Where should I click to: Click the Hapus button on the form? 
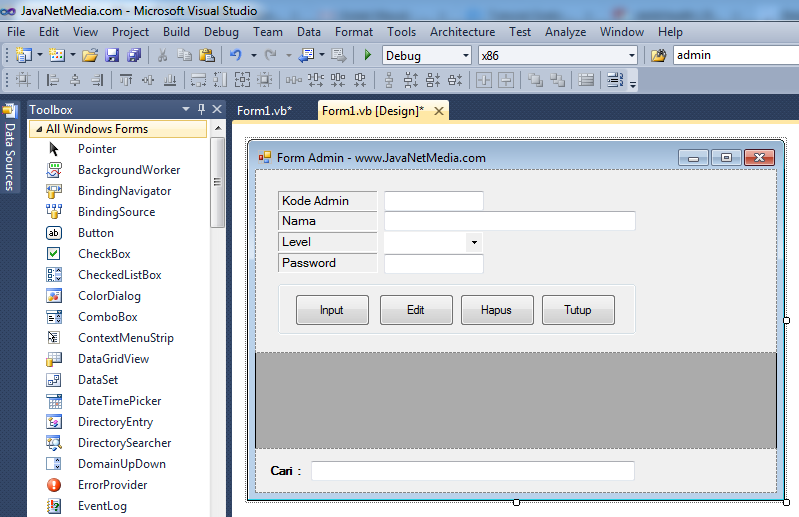[x=497, y=310]
